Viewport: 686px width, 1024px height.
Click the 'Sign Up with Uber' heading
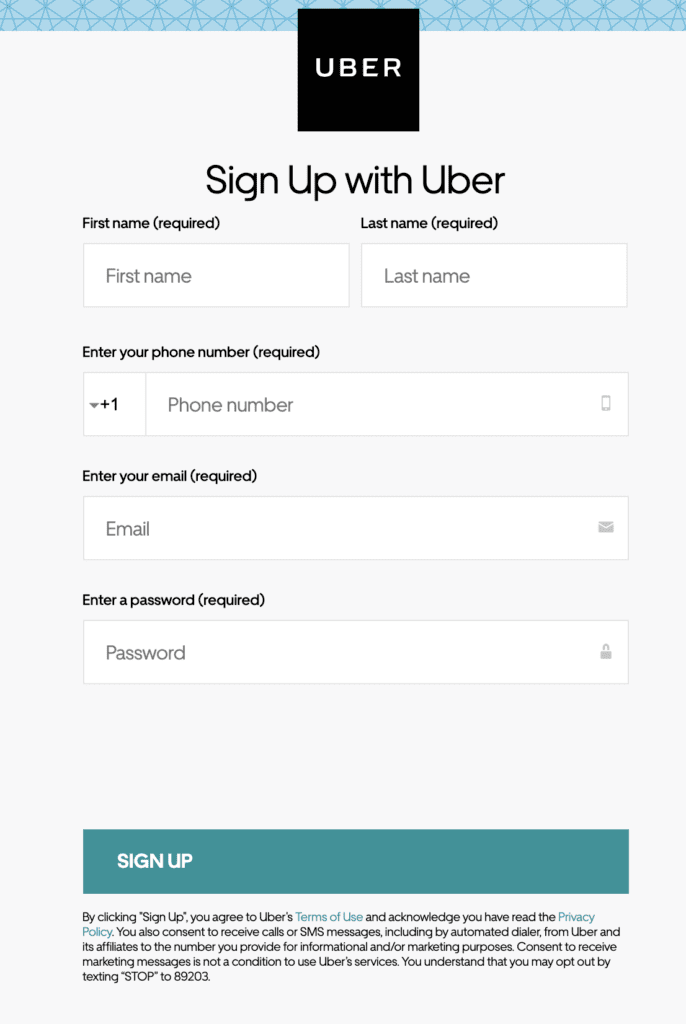355,180
